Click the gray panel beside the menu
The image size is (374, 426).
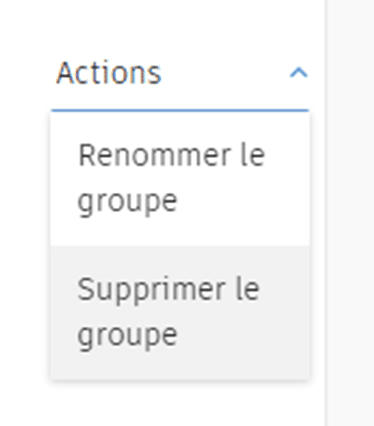point(350,213)
